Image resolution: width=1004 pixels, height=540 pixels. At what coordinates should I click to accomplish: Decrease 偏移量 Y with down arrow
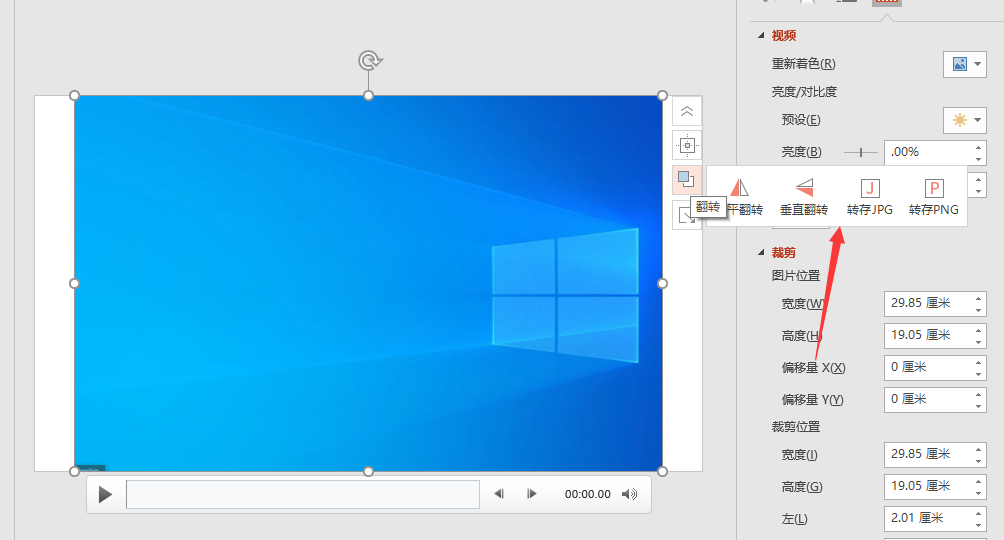[x=978, y=406]
